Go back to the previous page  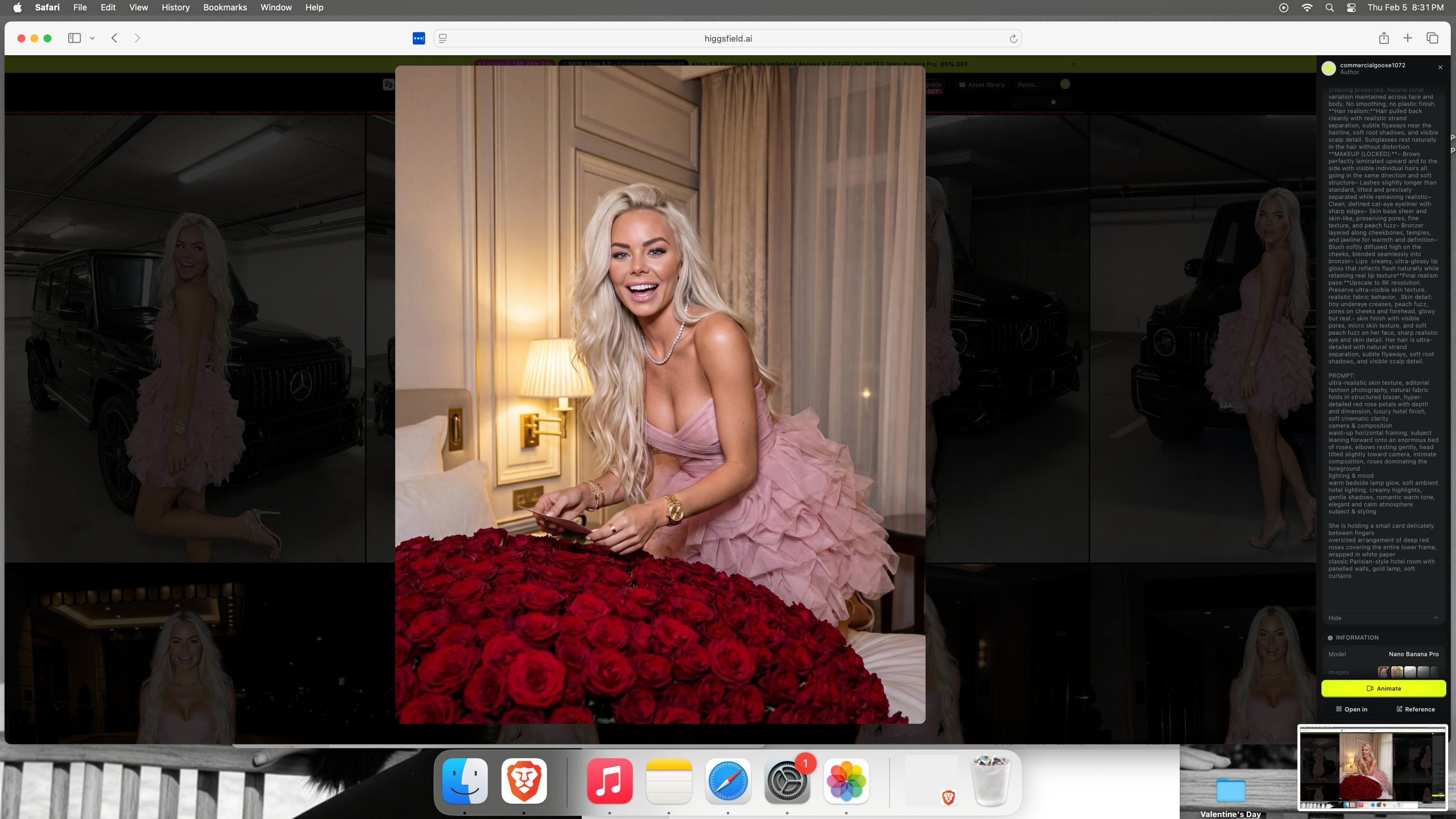click(115, 39)
